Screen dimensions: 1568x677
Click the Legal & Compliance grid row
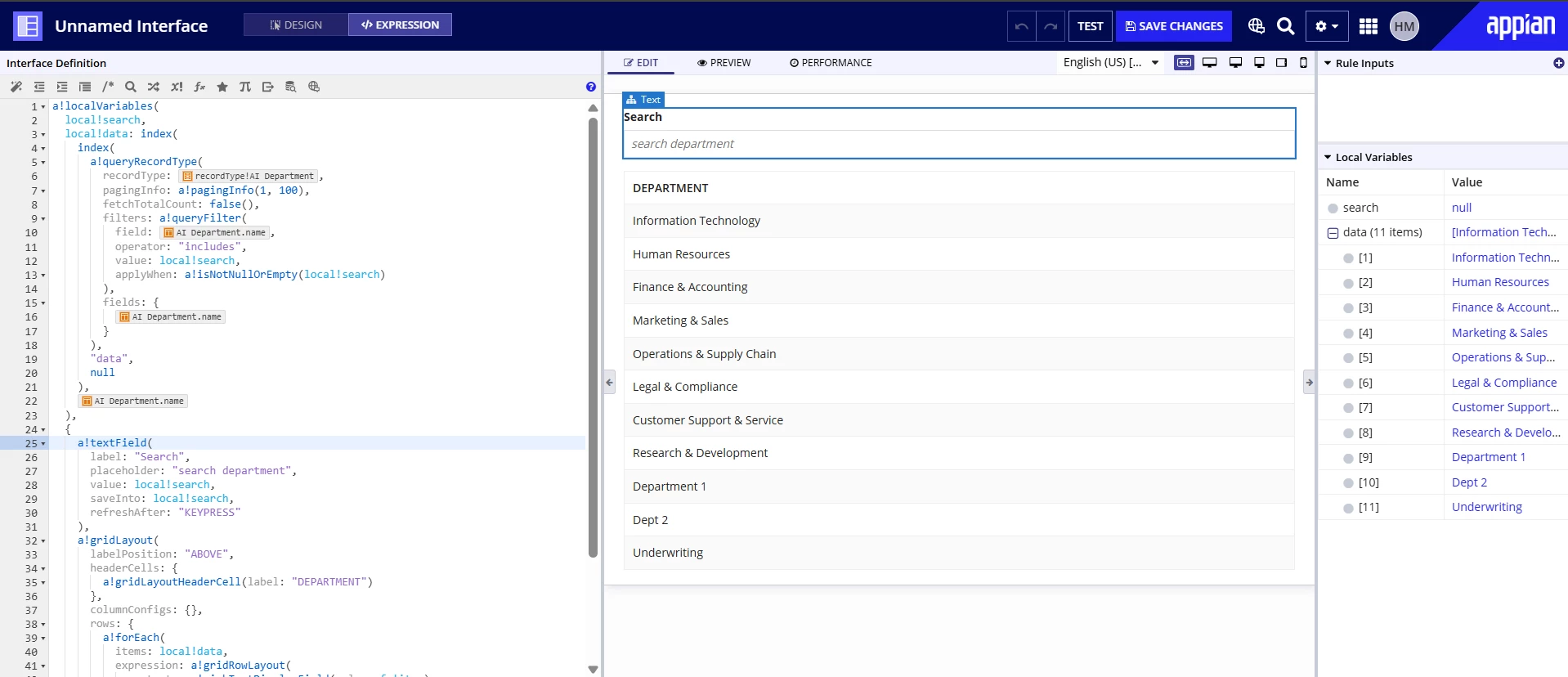(959, 387)
